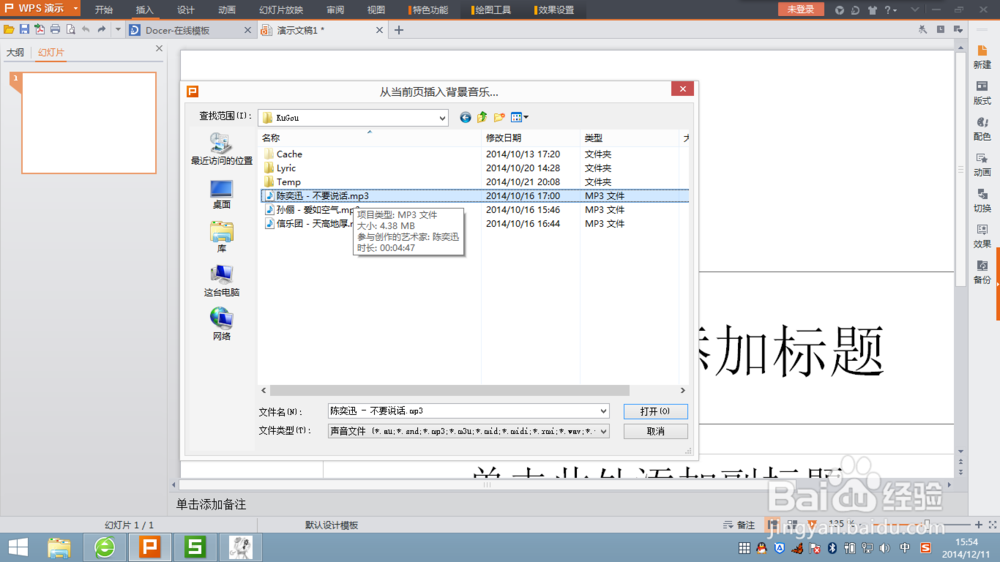Switch to the 大纲 outline tab
1000x562 pixels.
(15, 52)
